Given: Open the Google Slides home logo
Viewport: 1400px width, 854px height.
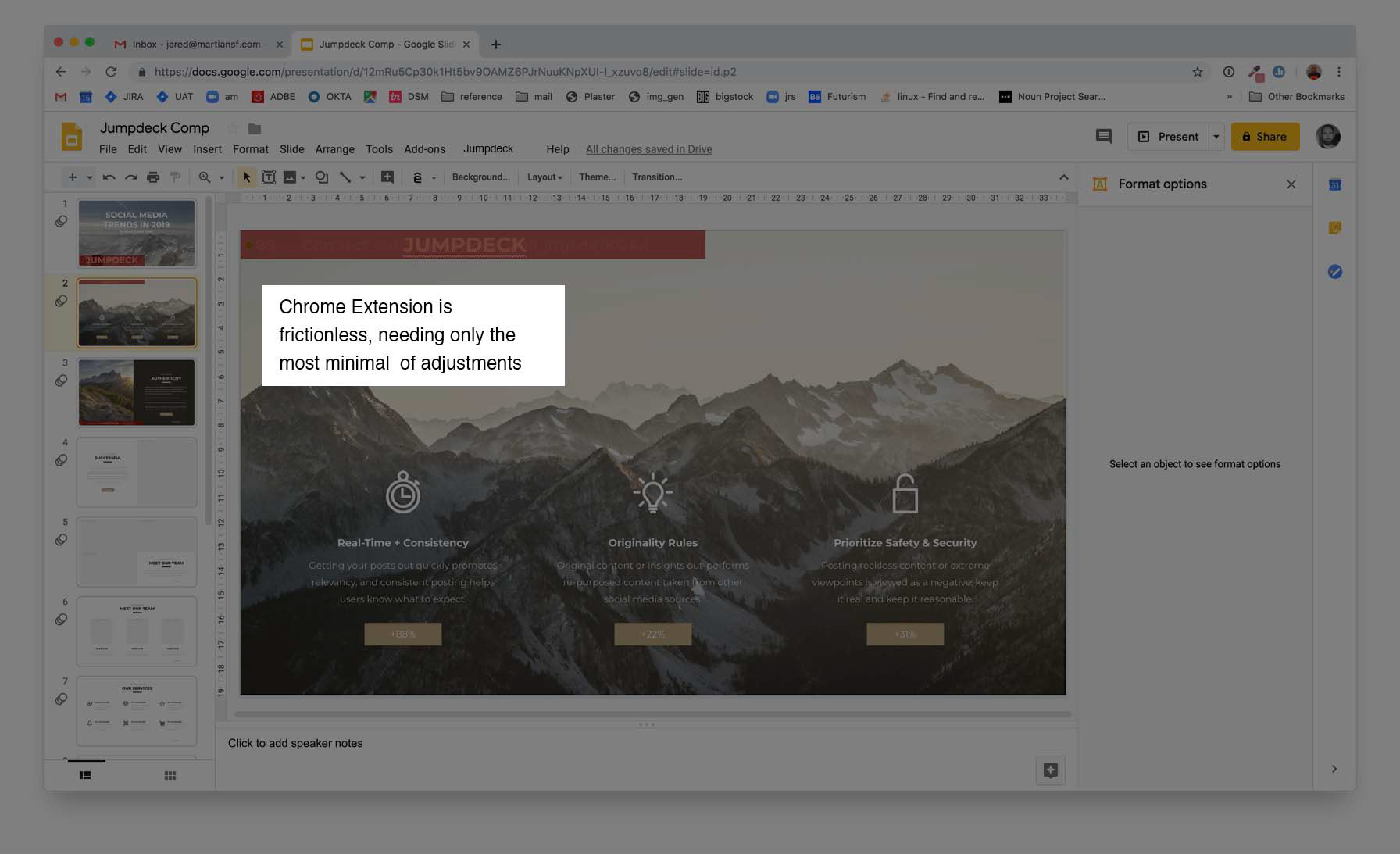Looking at the screenshot, I should coord(72,137).
